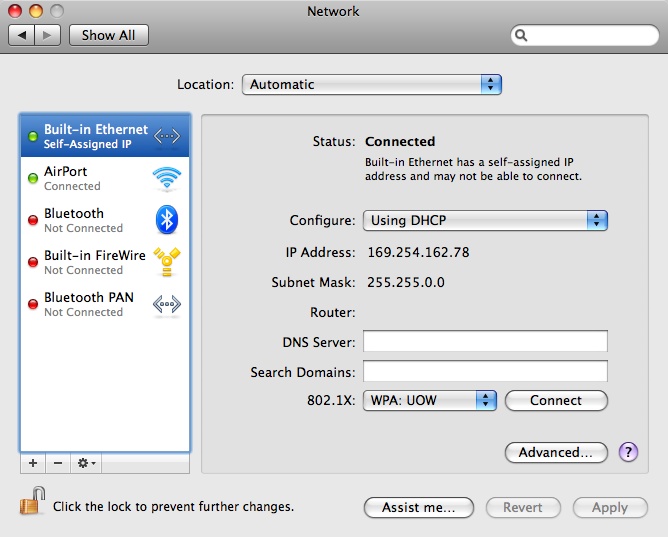Click the subnet mask 255.255.0.0

click(x=406, y=282)
